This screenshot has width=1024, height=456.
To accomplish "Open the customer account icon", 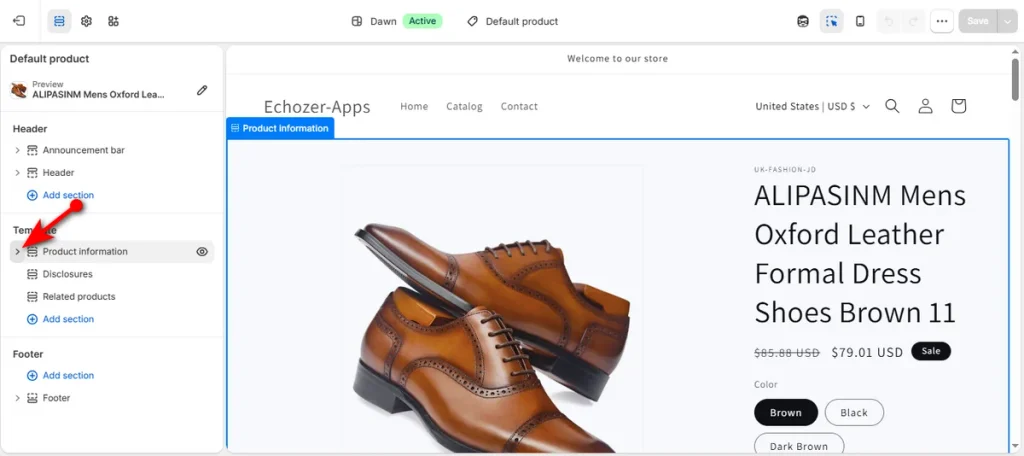I will click(925, 106).
